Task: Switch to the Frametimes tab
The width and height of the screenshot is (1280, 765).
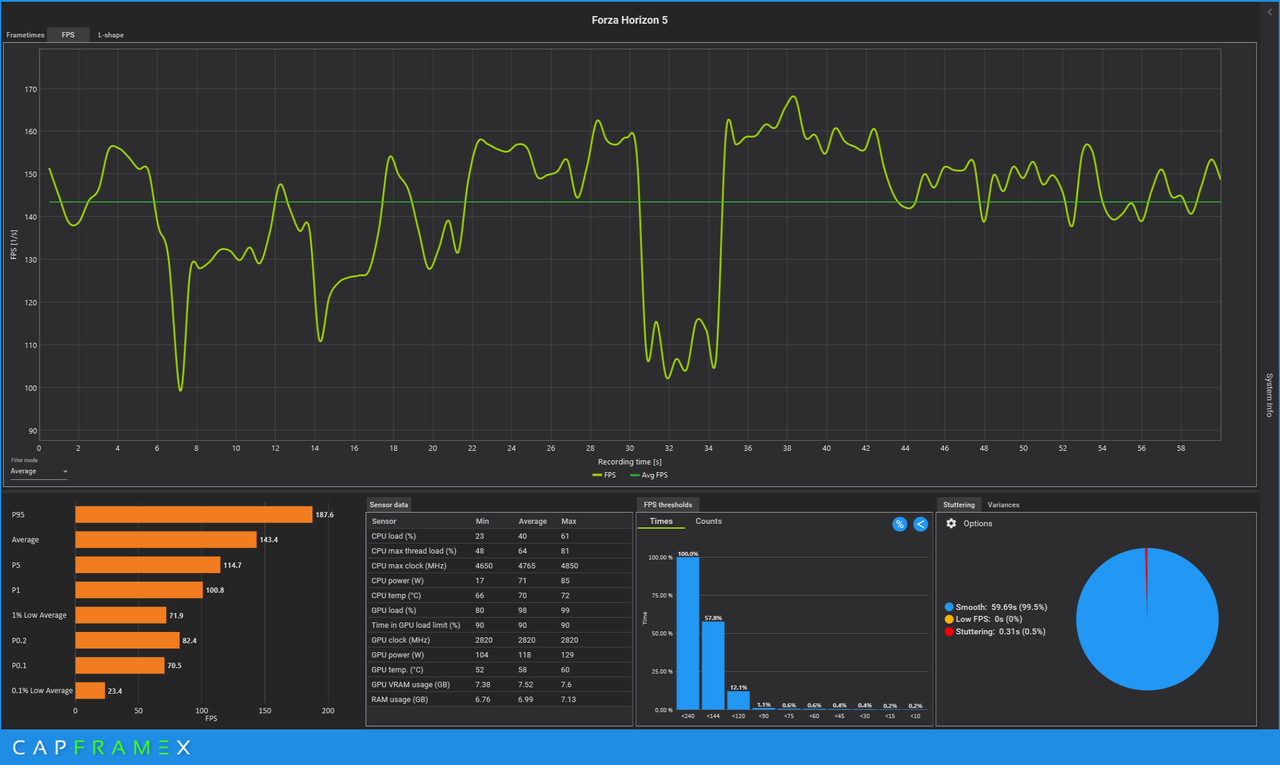Action: pyautogui.click(x=25, y=35)
